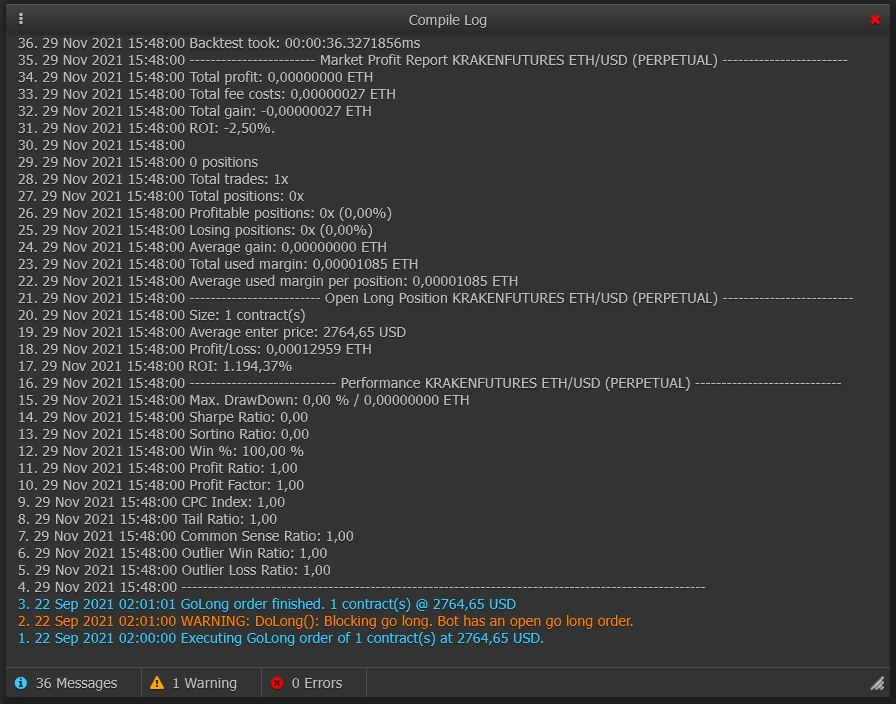Click the Max. DrawDown log line
The height and width of the screenshot is (704, 896).
(x=243, y=400)
